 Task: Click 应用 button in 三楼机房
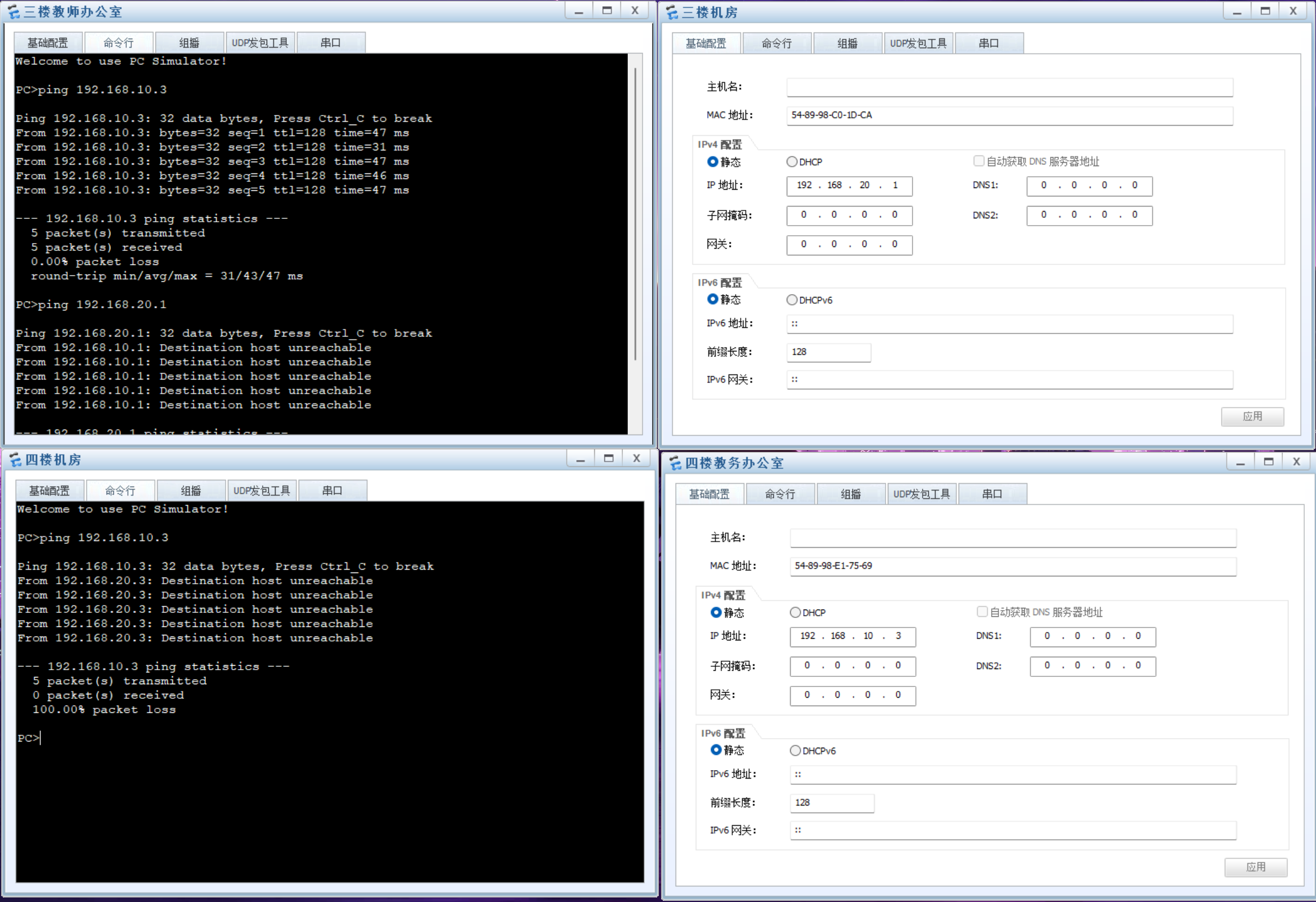(x=1252, y=416)
